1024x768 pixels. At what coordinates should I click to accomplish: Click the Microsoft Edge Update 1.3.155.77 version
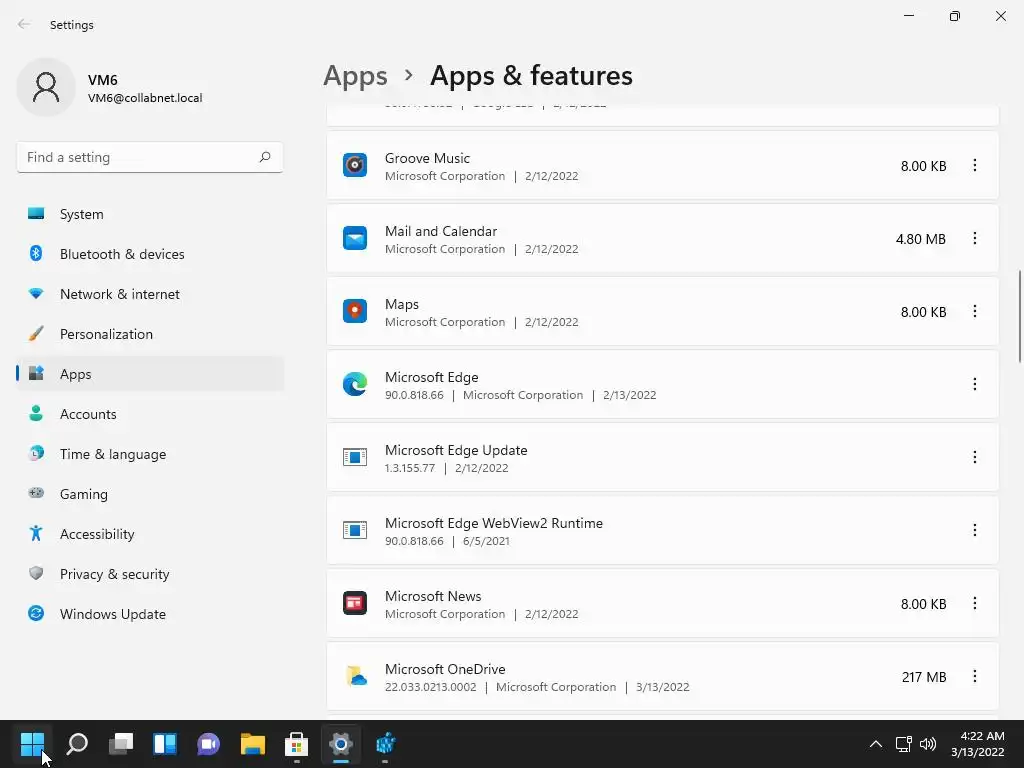click(x=409, y=468)
